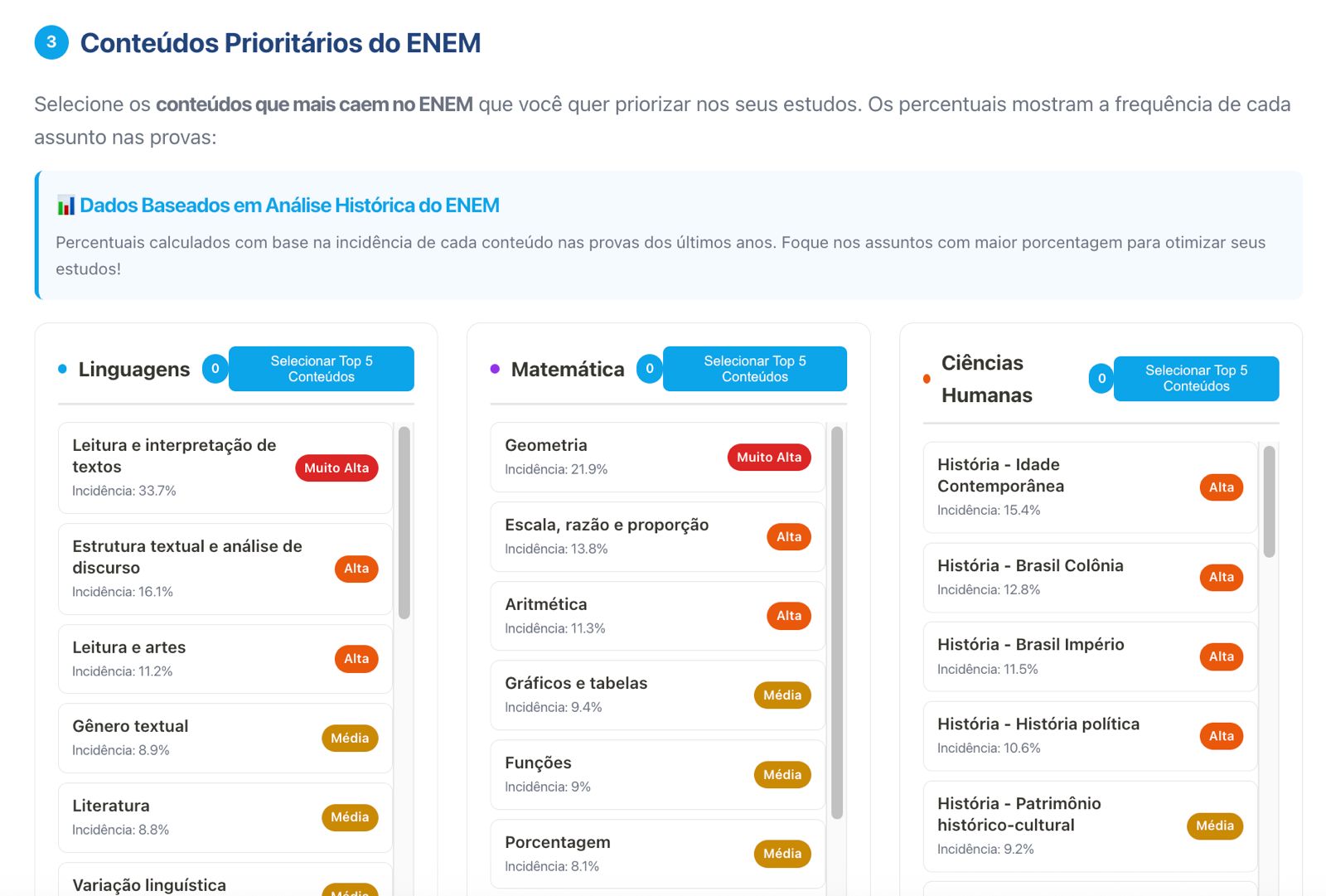The height and width of the screenshot is (896, 1326).
Task: Click the Ciências Humanas counter badge
Action: (x=1101, y=379)
